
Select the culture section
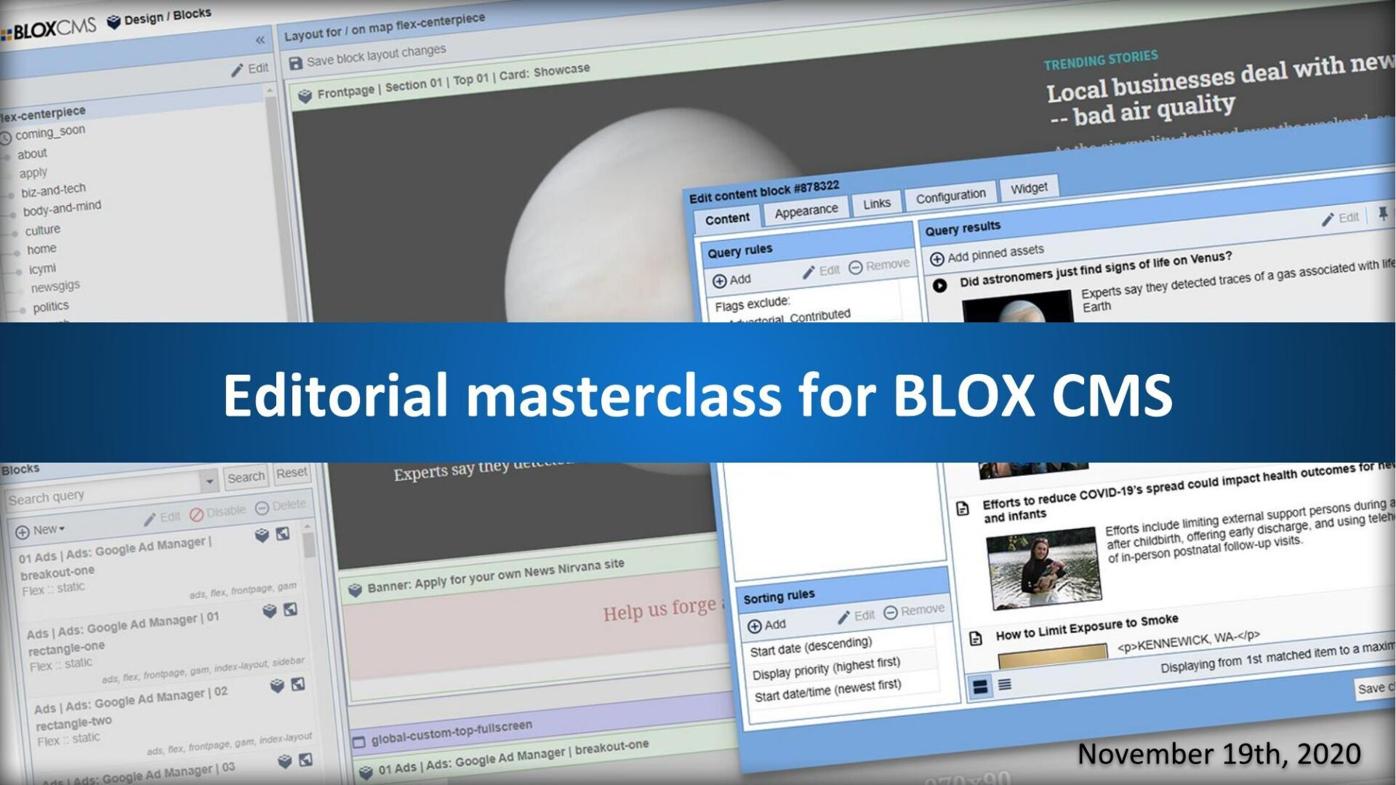(x=43, y=230)
